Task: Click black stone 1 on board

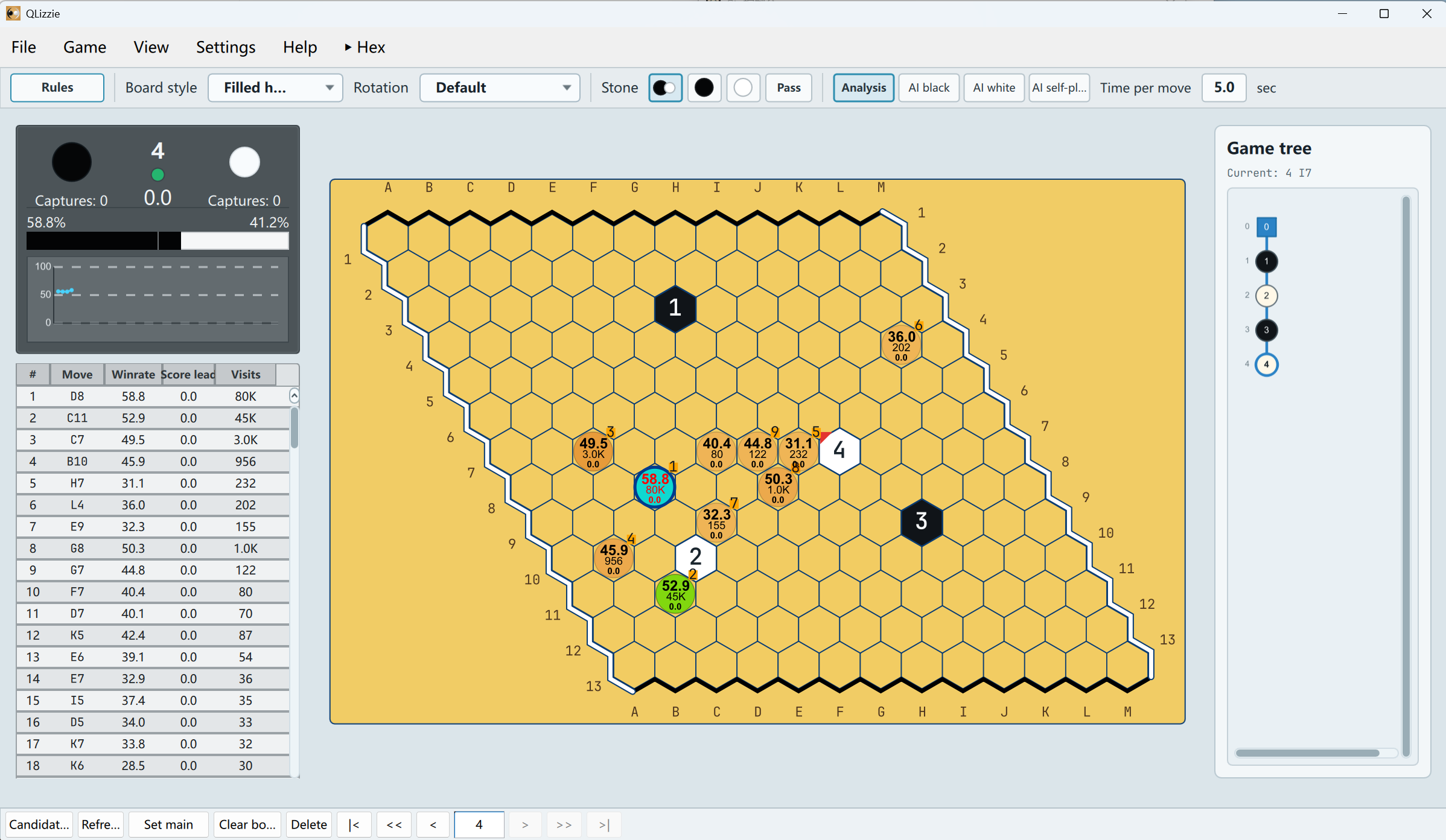Action: tap(675, 308)
